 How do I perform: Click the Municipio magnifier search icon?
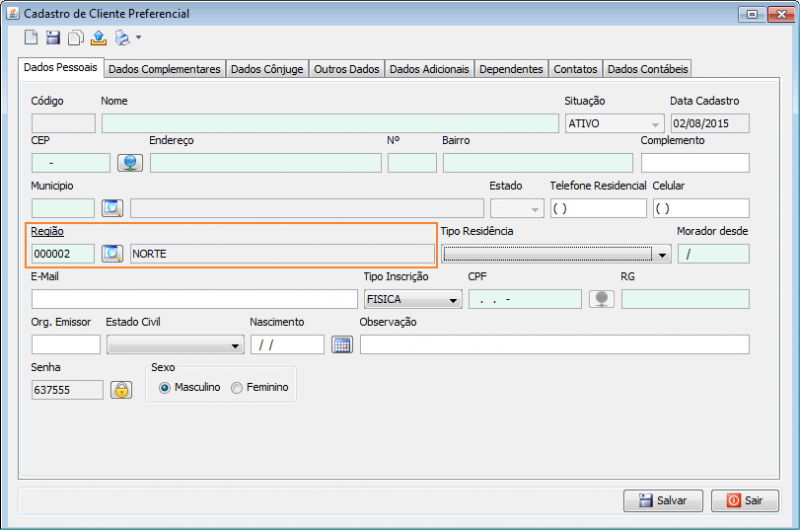112,208
